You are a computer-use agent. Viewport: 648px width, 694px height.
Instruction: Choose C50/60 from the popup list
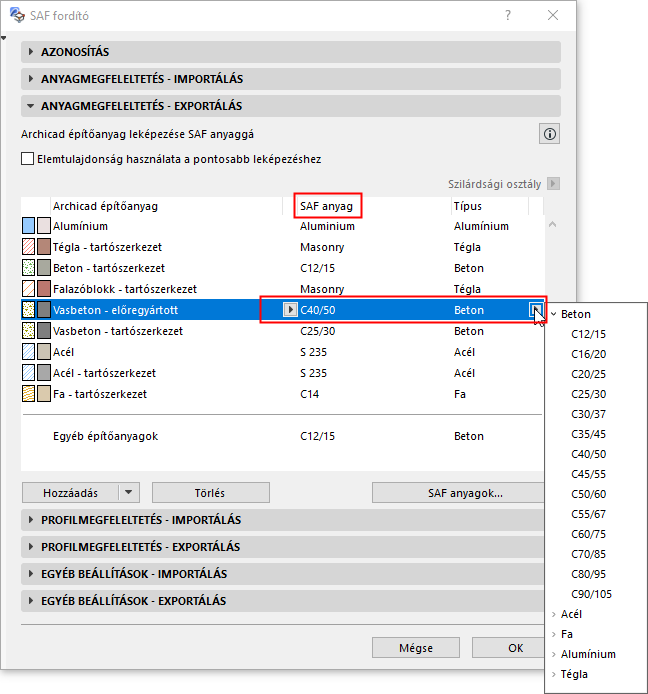(x=588, y=494)
